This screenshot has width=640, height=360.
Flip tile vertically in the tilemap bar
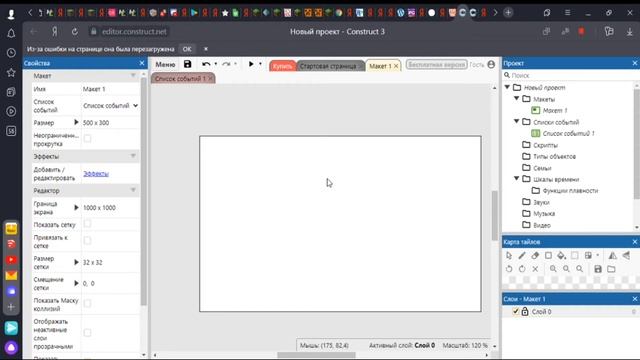tap(626, 256)
